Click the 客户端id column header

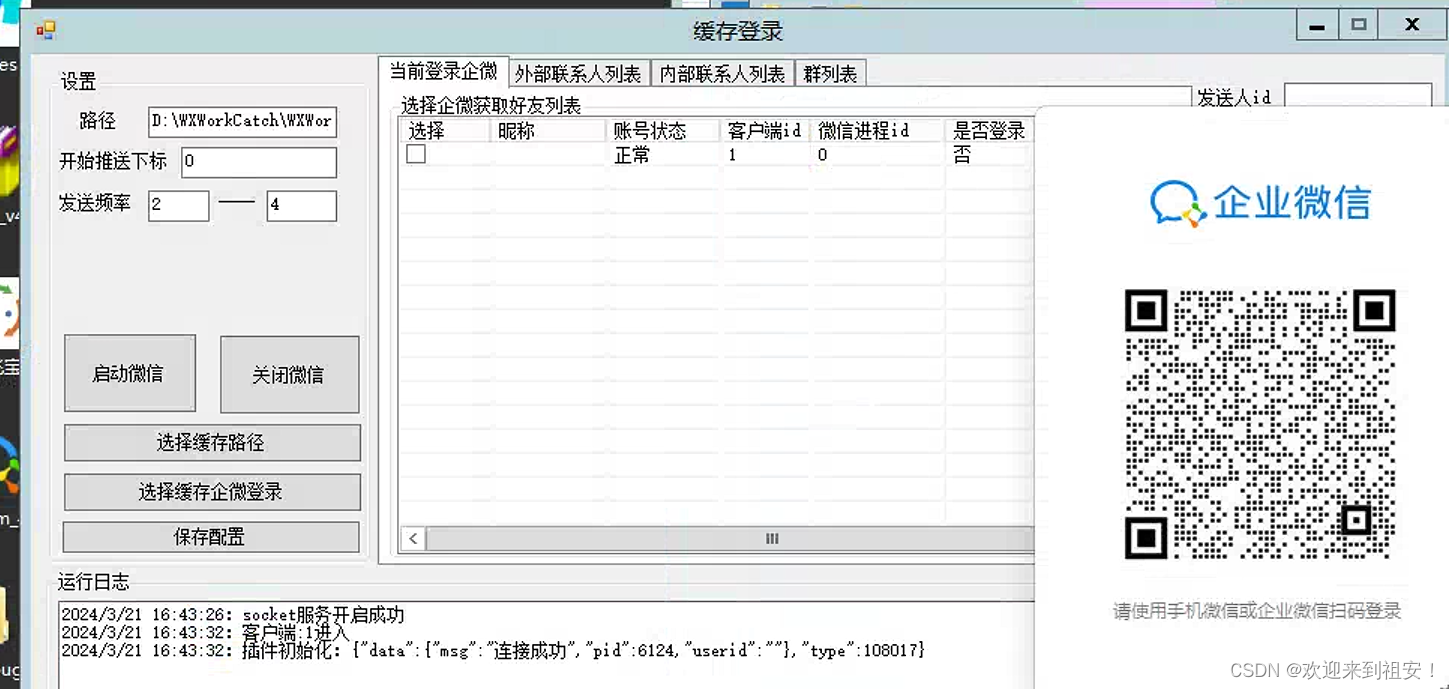(765, 131)
